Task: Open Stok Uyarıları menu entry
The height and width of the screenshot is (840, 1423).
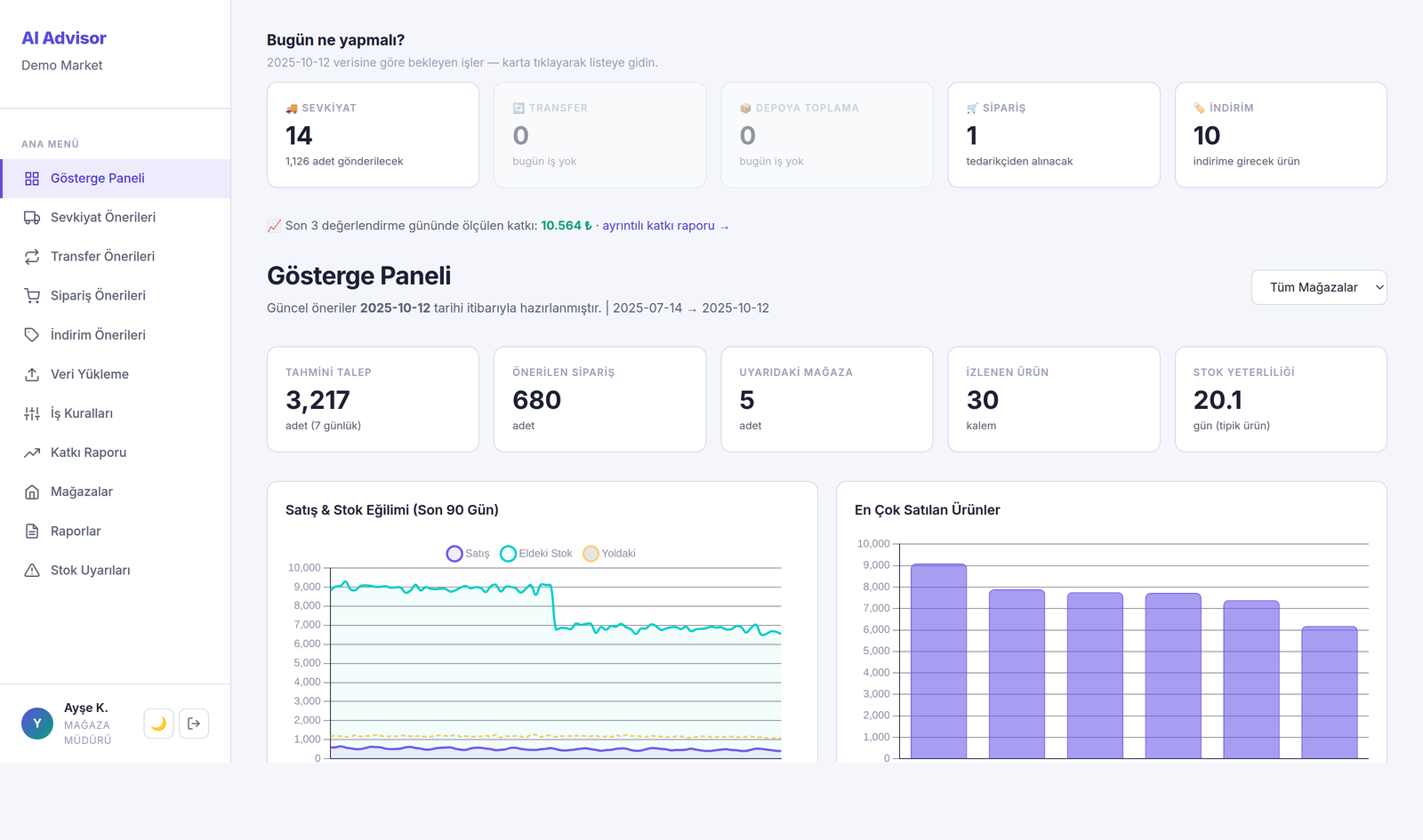Action: click(116, 571)
